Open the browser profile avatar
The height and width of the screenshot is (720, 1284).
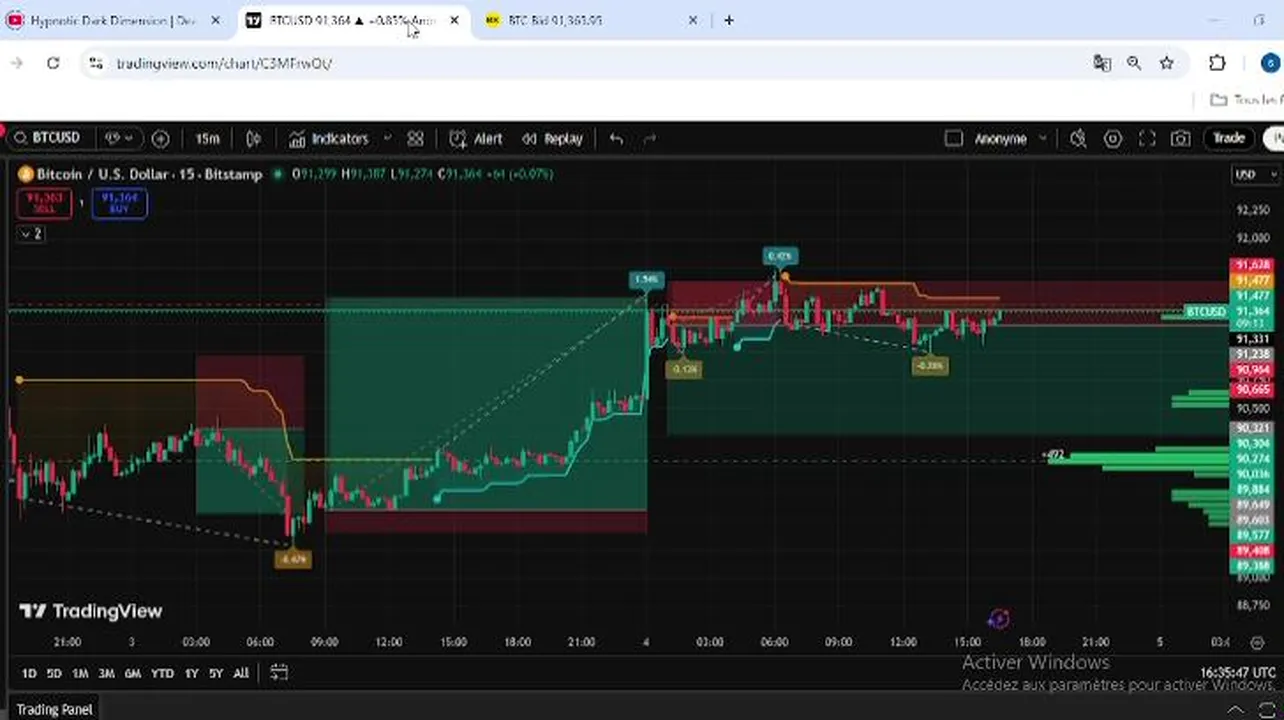point(1270,63)
